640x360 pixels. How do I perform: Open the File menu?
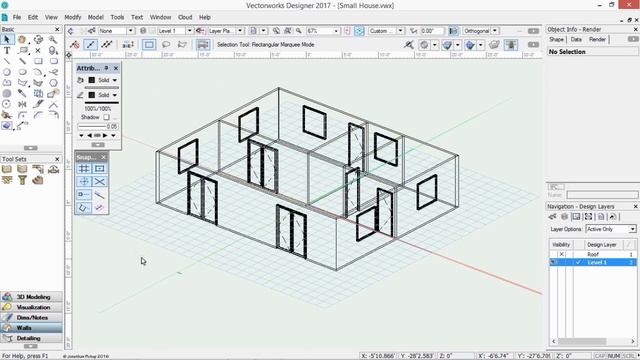(17, 17)
